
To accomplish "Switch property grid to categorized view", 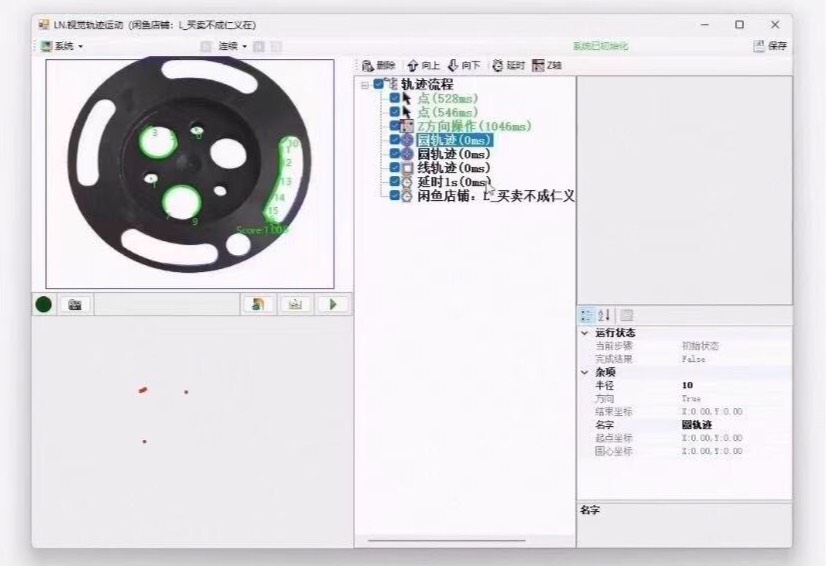I will point(586,316).
